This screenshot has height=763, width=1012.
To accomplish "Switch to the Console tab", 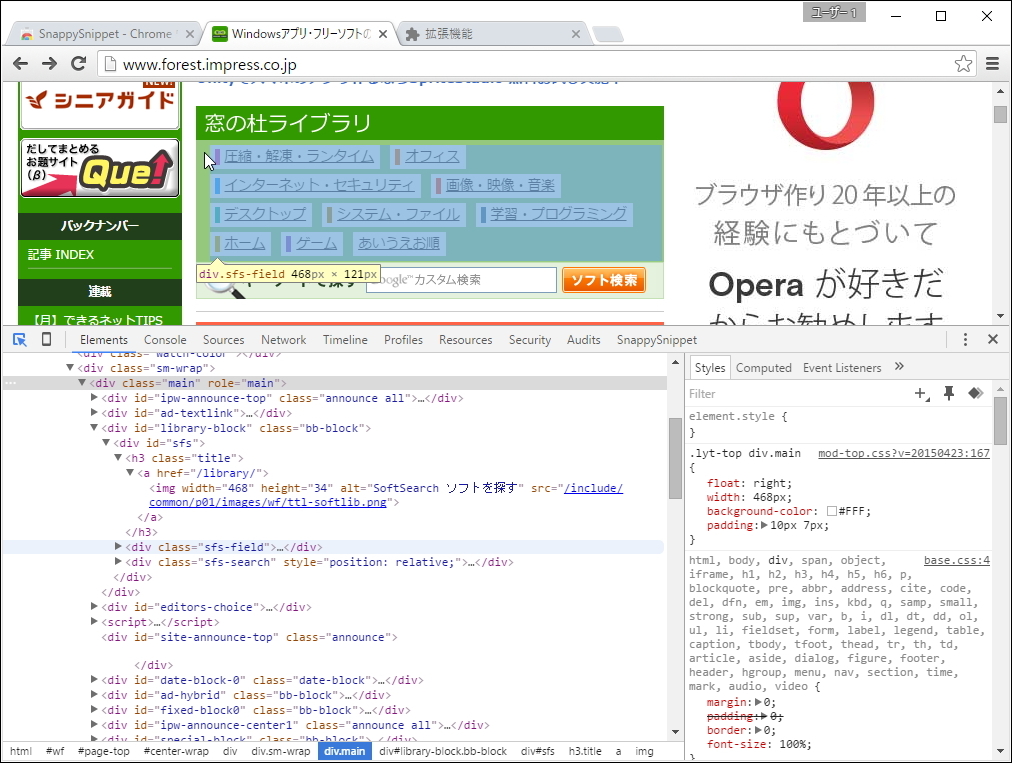I will coord(165,339).
